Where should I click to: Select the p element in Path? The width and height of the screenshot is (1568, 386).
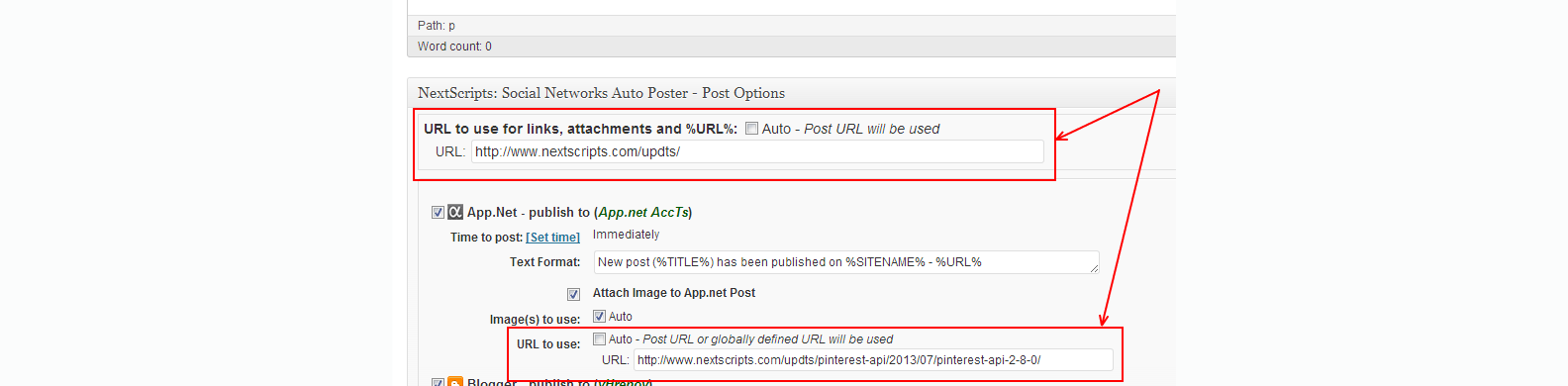(x=451, y=26)
